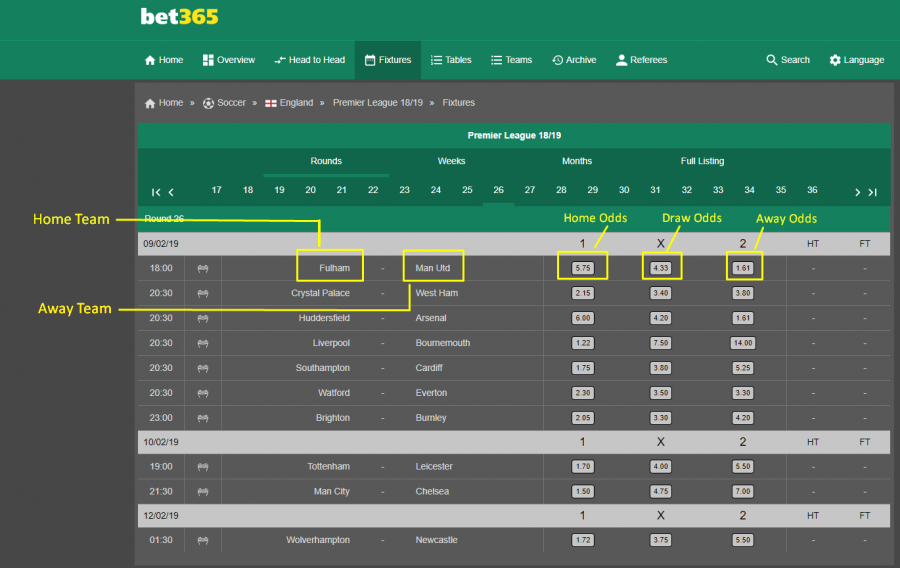
Task: Select round 17
Action: 216,190
